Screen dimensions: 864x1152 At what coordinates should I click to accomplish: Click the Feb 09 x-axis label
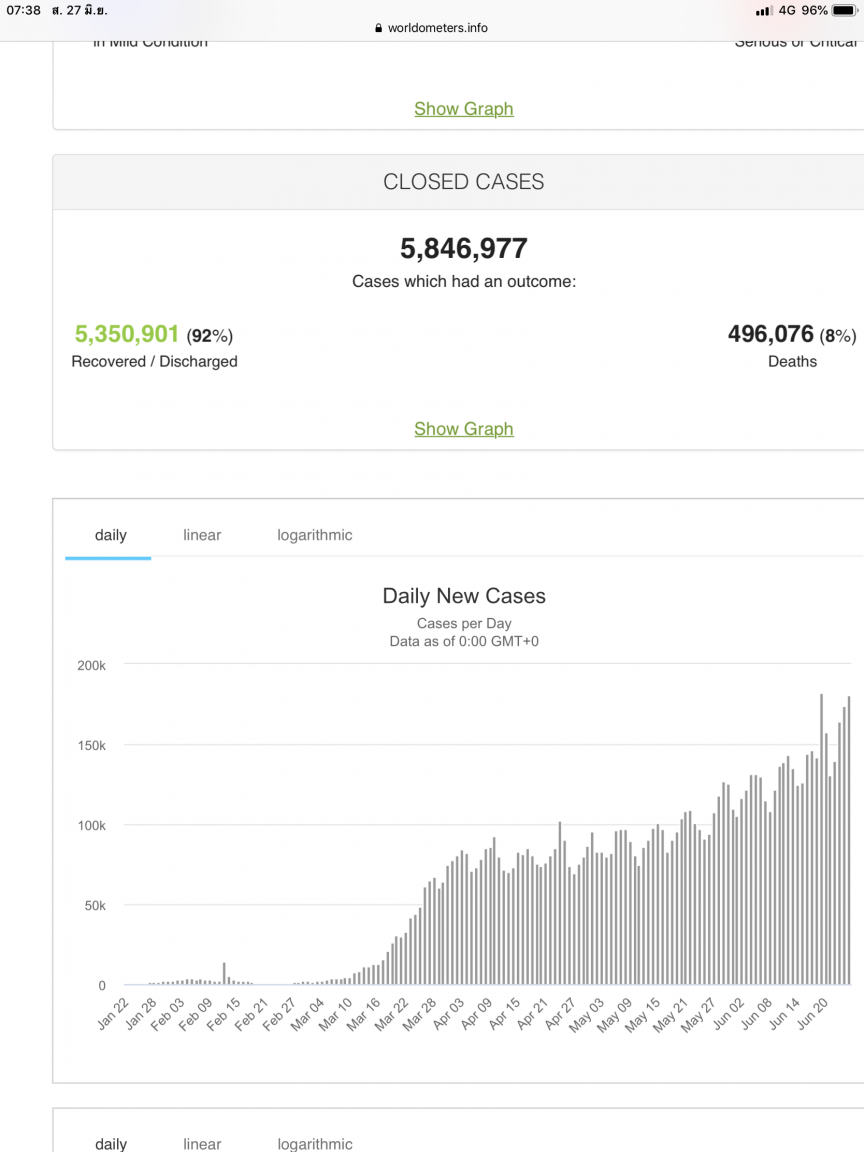point(195,1014)
